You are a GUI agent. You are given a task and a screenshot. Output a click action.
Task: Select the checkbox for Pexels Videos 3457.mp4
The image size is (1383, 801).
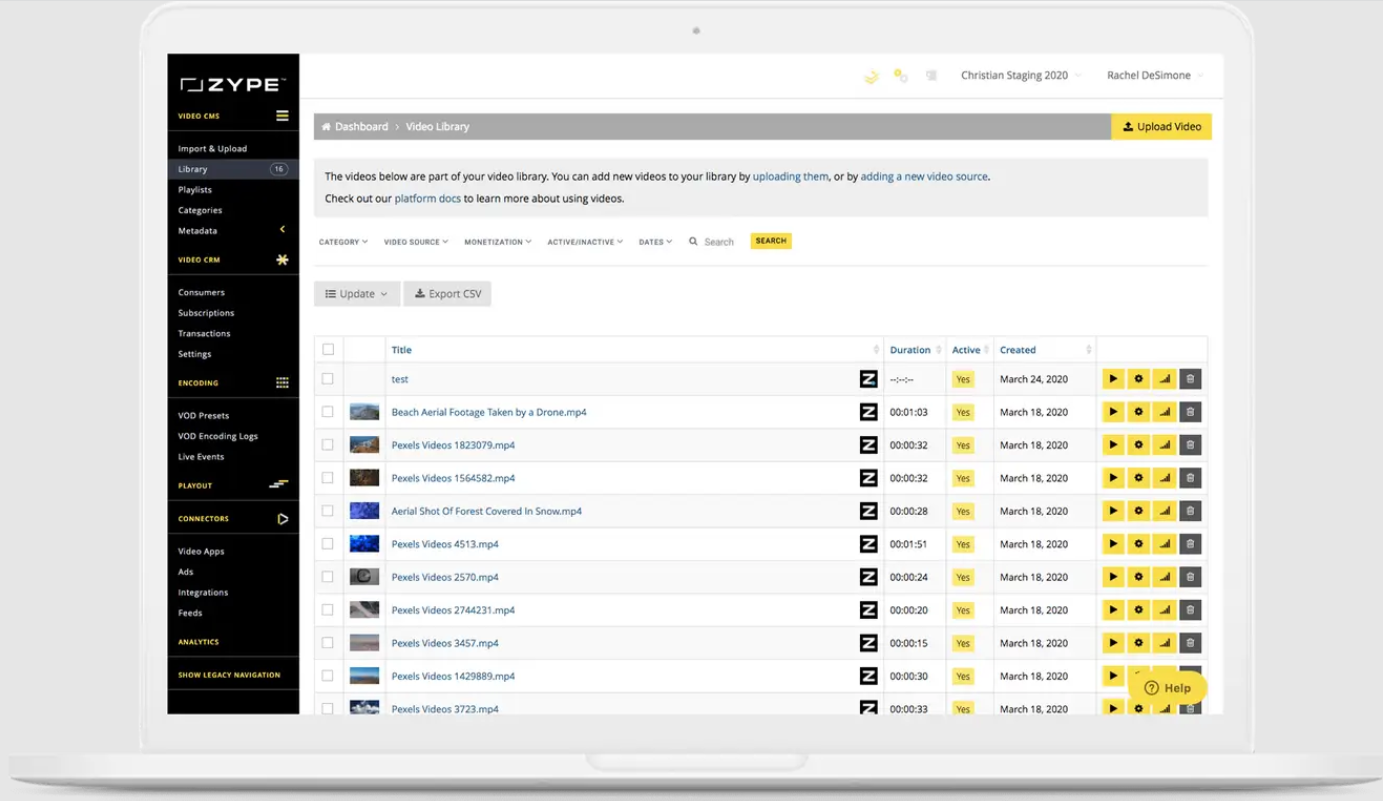(328, 643)
